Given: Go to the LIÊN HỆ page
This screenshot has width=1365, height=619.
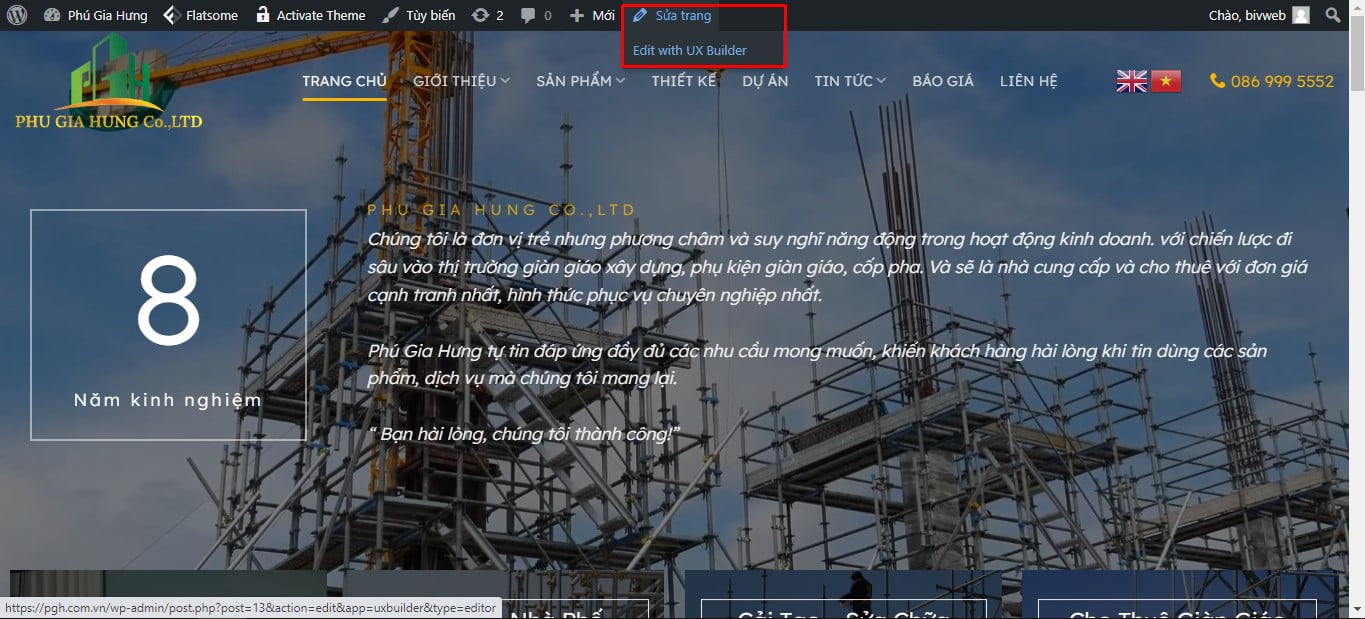Looking at the screenshot, I should coord(1028,81).
